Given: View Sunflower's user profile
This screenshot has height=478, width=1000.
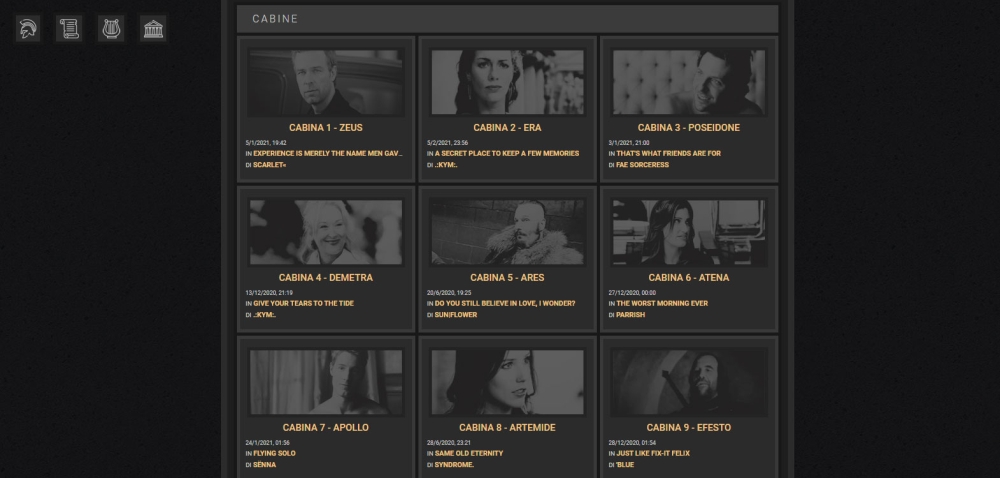Looking at the screenshot, I should (456, 315).
